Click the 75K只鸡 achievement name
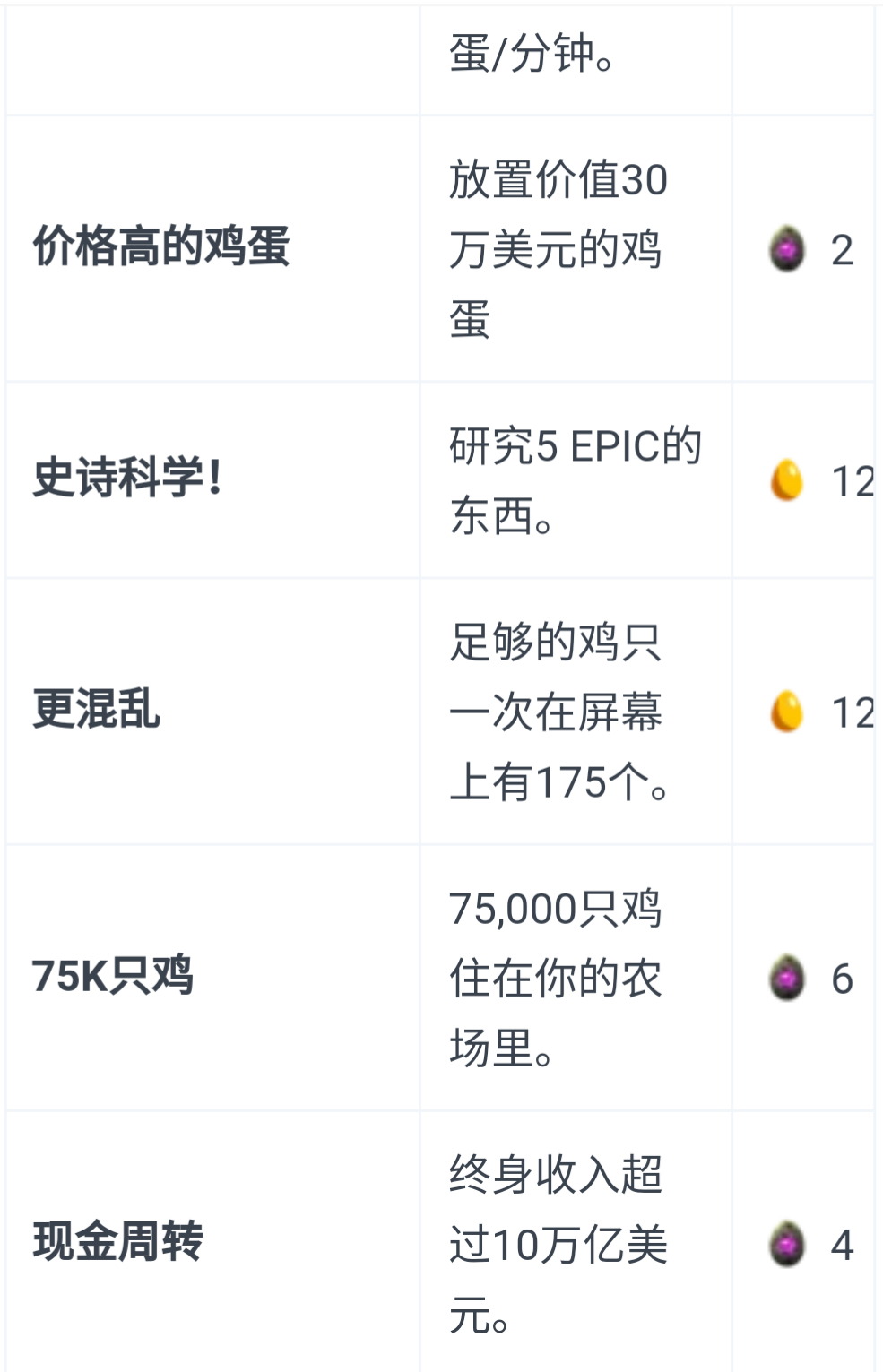 [x=113, y=975]
